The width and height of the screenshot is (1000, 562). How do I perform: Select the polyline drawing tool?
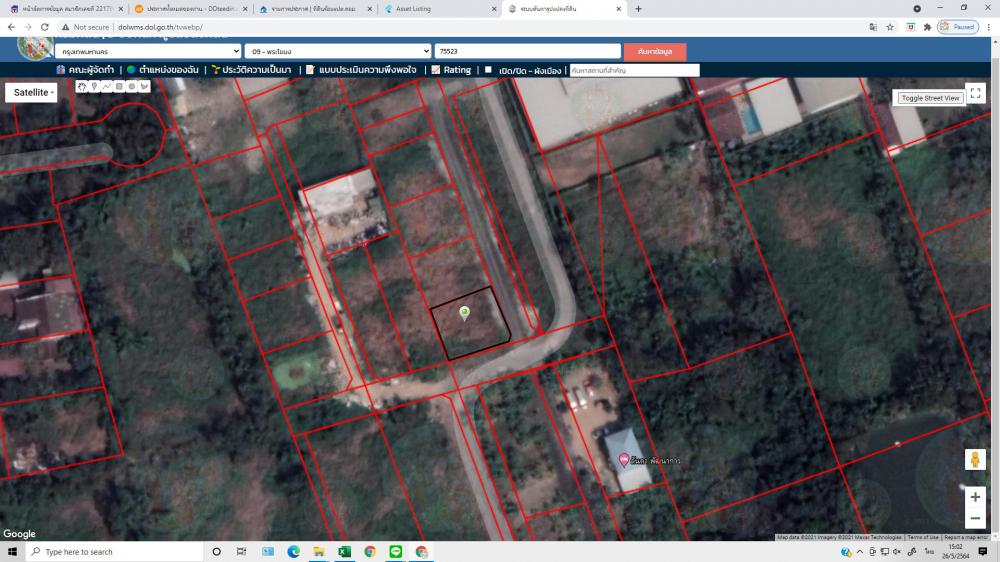107,87
